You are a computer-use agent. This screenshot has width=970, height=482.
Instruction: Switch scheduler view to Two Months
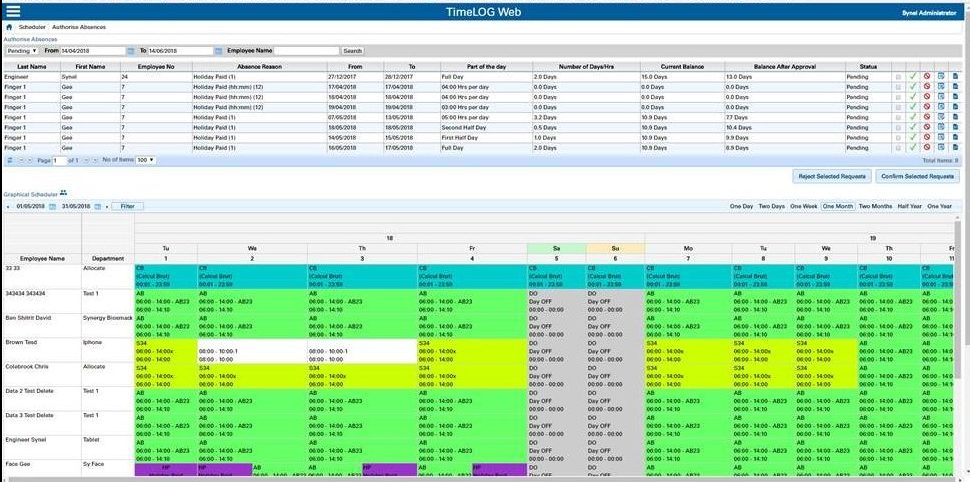pos(876,206)
